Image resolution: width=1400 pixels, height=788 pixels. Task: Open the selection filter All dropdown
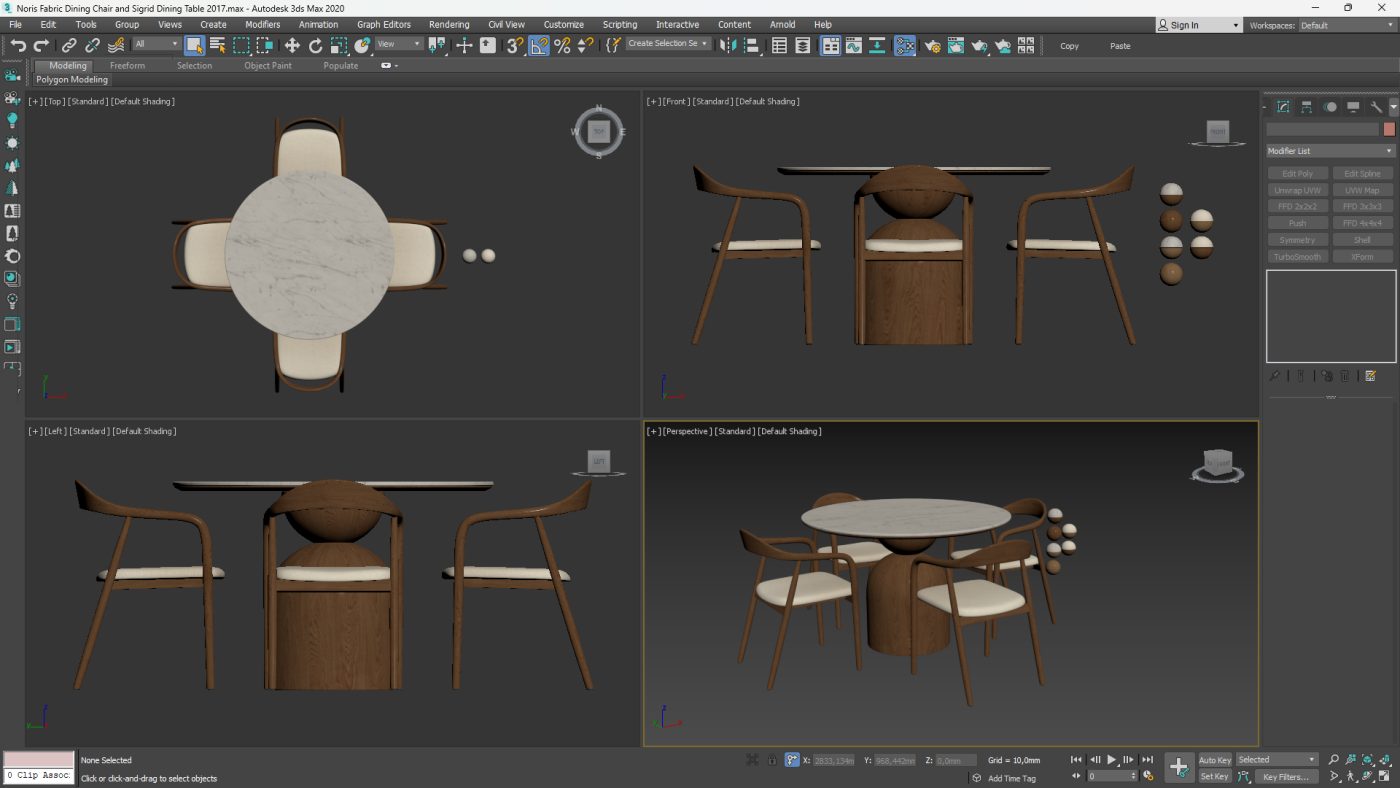(x=157, y=44)
